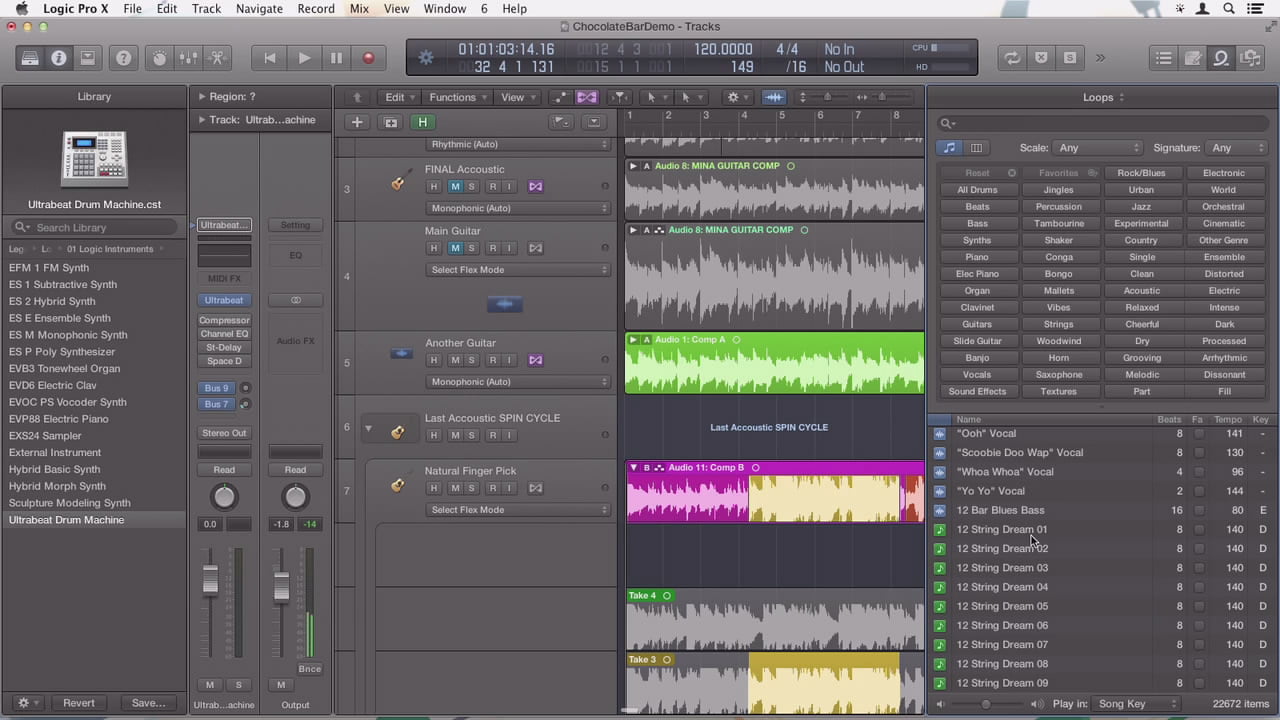
Task: Toggle the green Hide tracks H button
Action: click(x=422, y=122)
